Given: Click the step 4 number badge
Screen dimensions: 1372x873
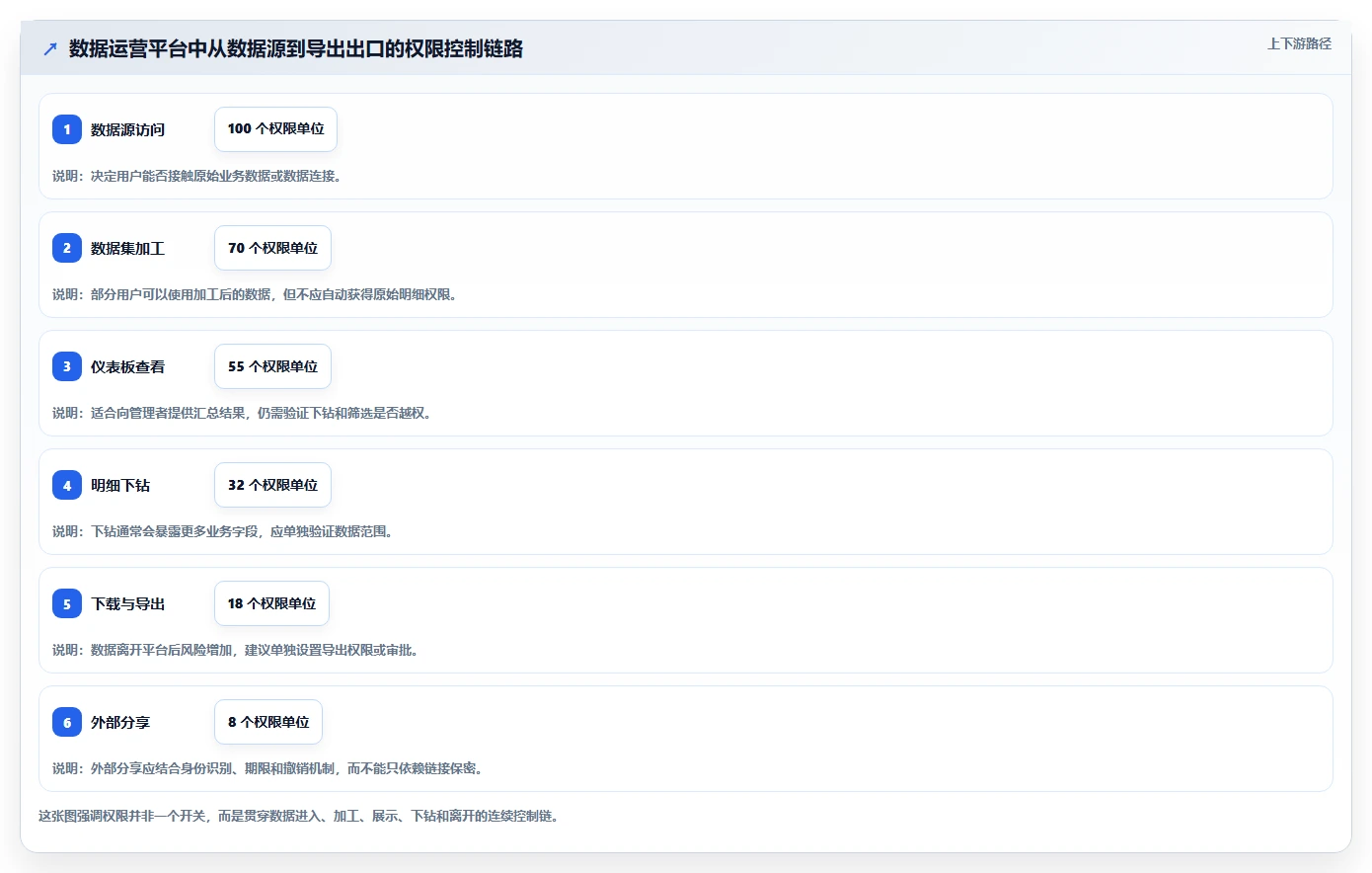Looking at the screenshot, I should point(67,485).
